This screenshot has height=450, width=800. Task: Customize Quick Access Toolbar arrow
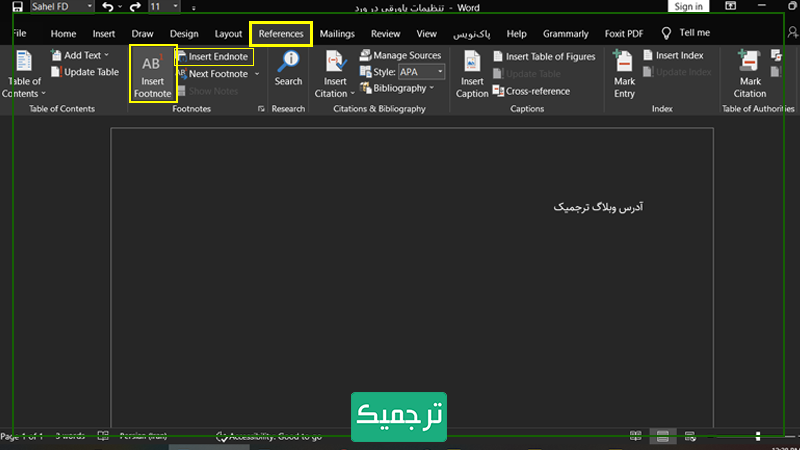[193, 8]
